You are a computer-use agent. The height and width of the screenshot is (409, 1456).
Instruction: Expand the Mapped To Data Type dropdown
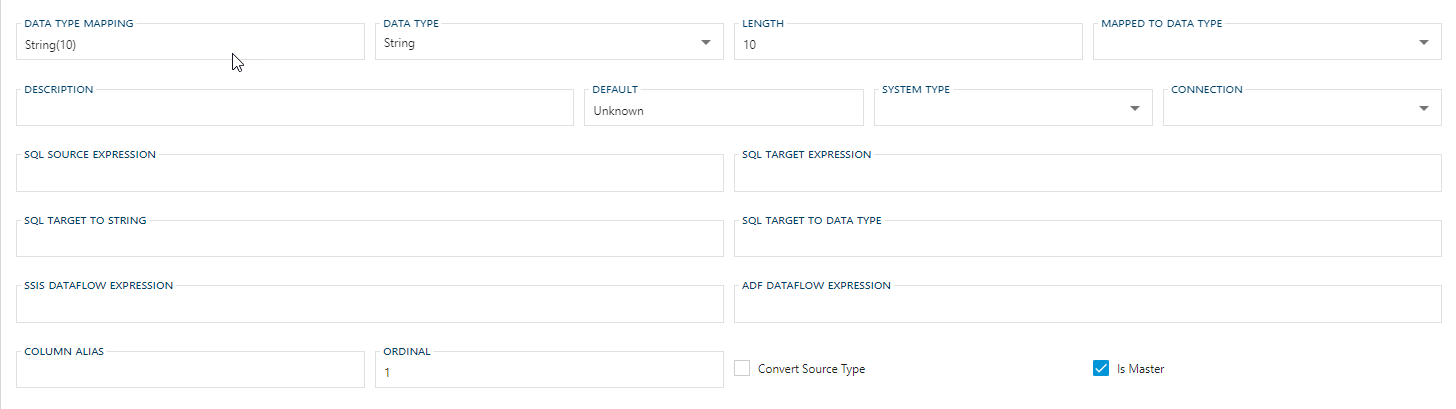1424,43
